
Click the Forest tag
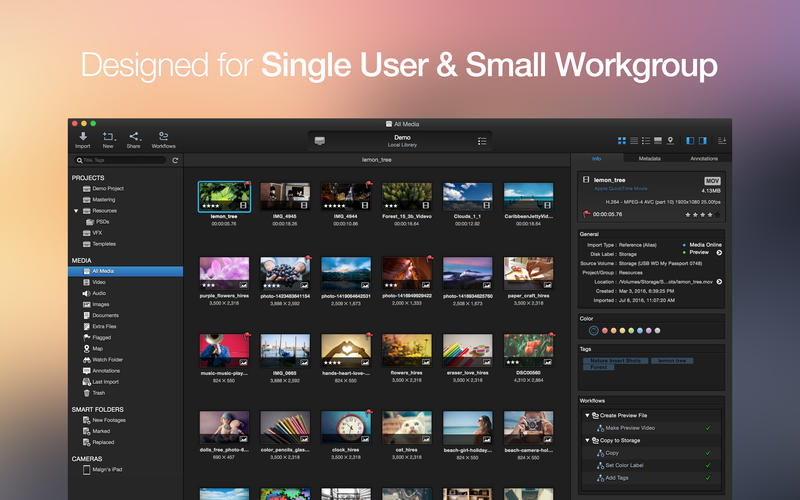tap(598, 367)
